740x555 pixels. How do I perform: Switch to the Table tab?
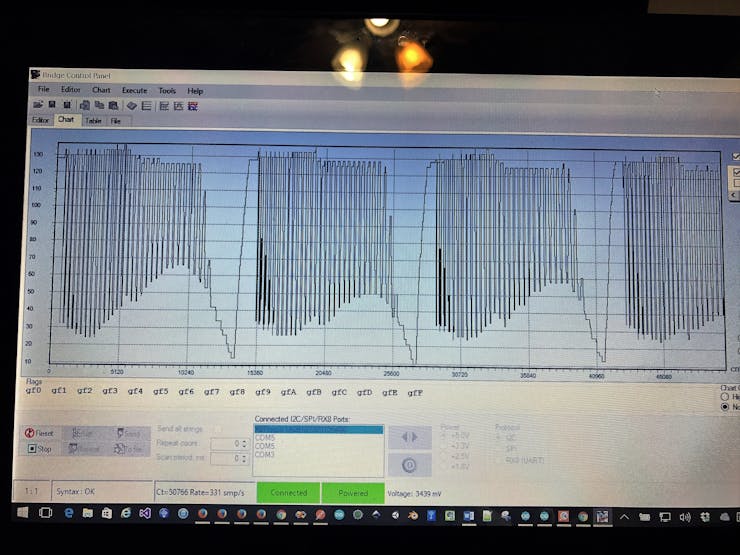[93, 121]
